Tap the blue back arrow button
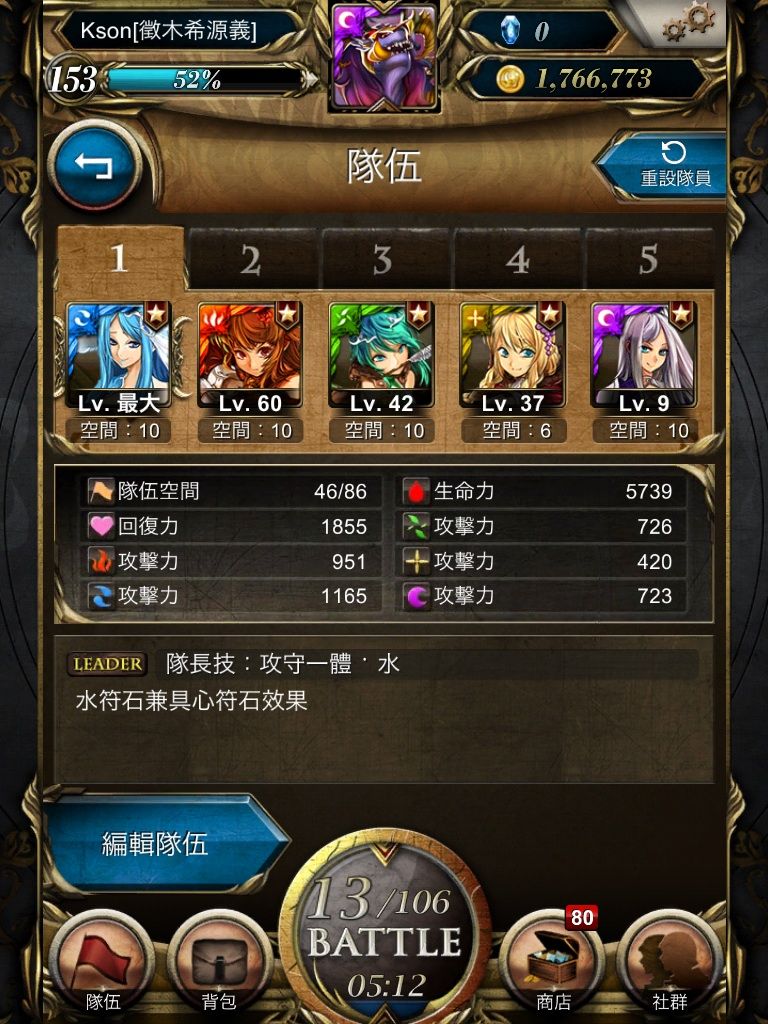This screenshot has height=1024, width=768. 95,165
